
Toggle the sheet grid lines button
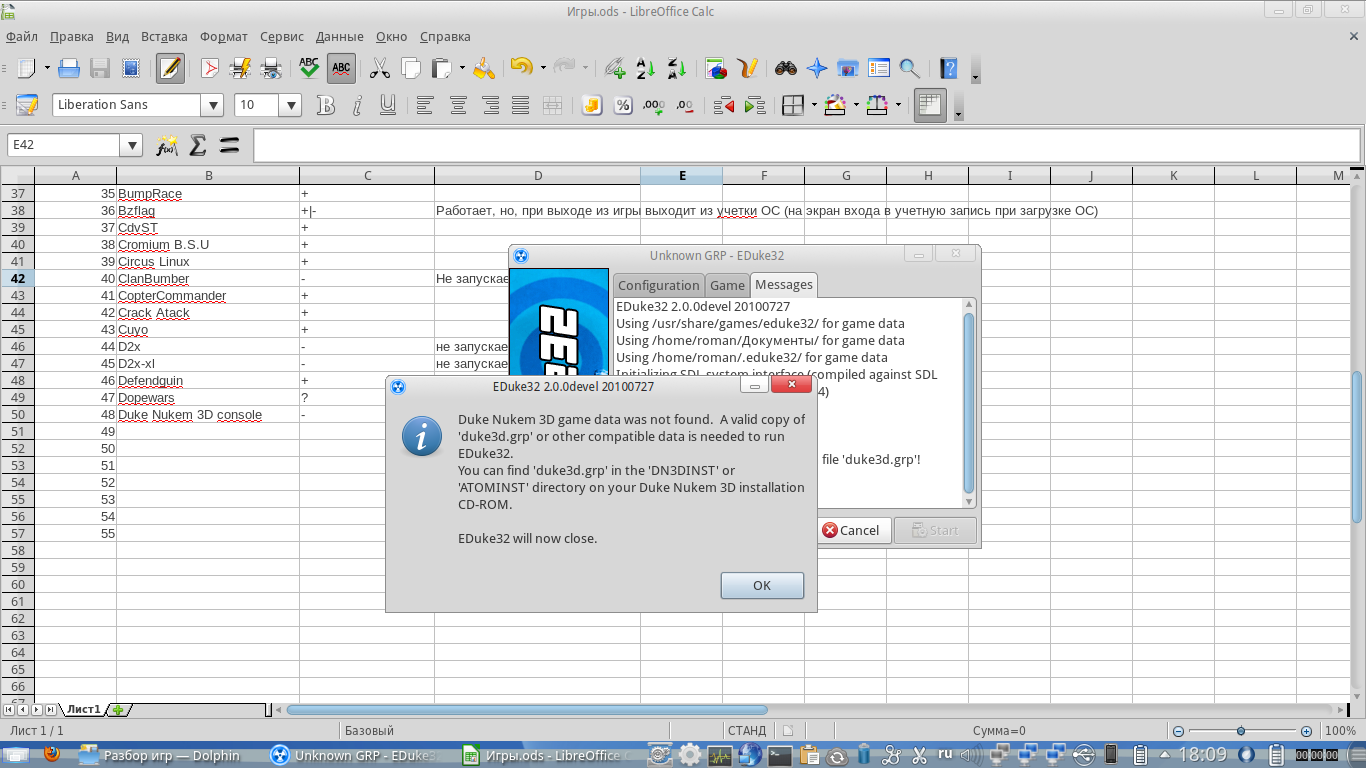pos(930,105)
